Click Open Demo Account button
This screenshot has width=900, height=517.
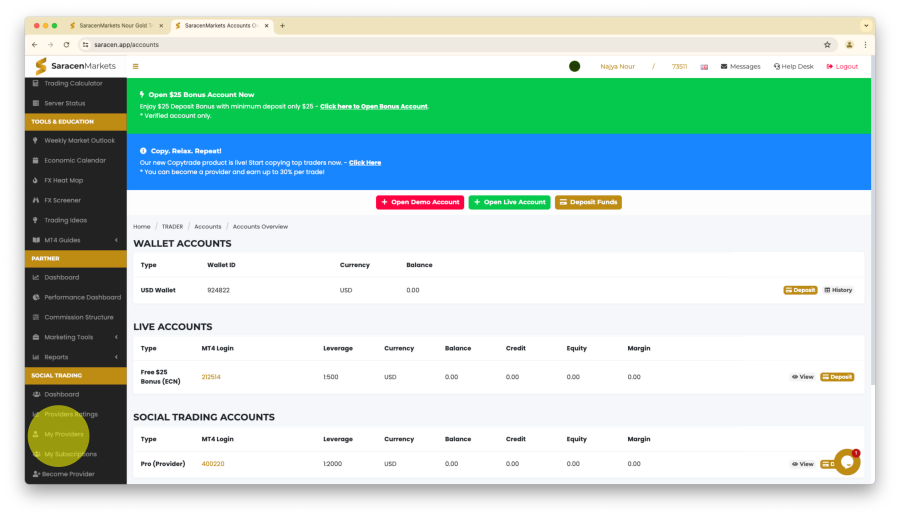click(420, 203)
